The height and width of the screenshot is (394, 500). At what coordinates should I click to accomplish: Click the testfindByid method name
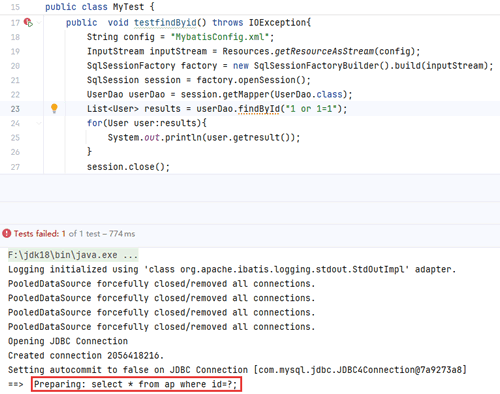(165, 23)
